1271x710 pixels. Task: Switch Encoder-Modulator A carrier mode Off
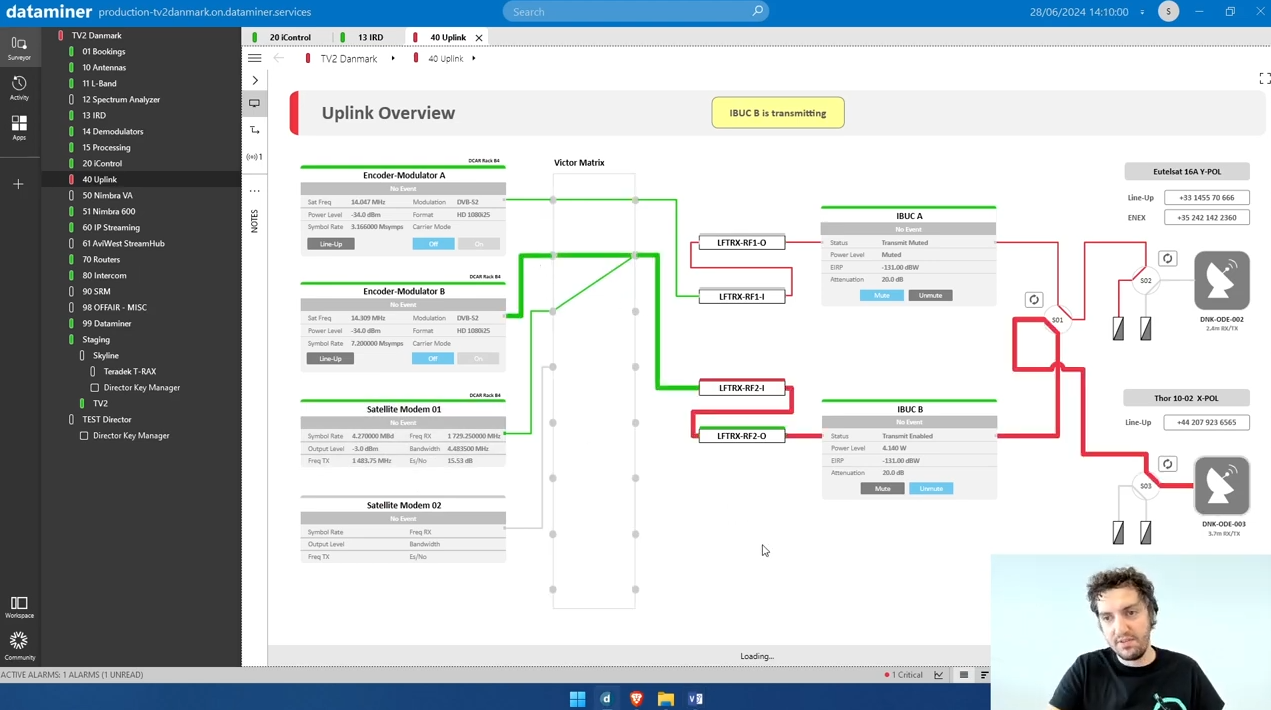(433, 244)
